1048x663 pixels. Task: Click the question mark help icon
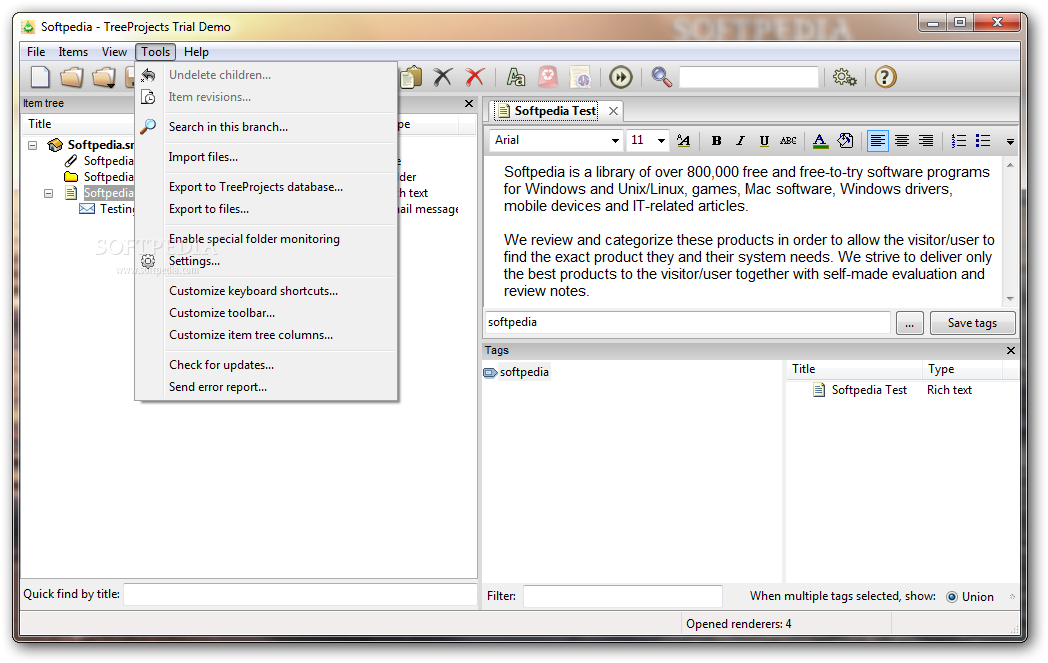point(885,78)
